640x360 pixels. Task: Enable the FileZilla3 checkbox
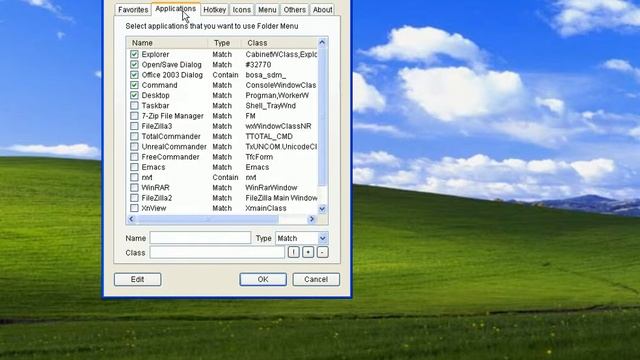click(x=134, y=126)
